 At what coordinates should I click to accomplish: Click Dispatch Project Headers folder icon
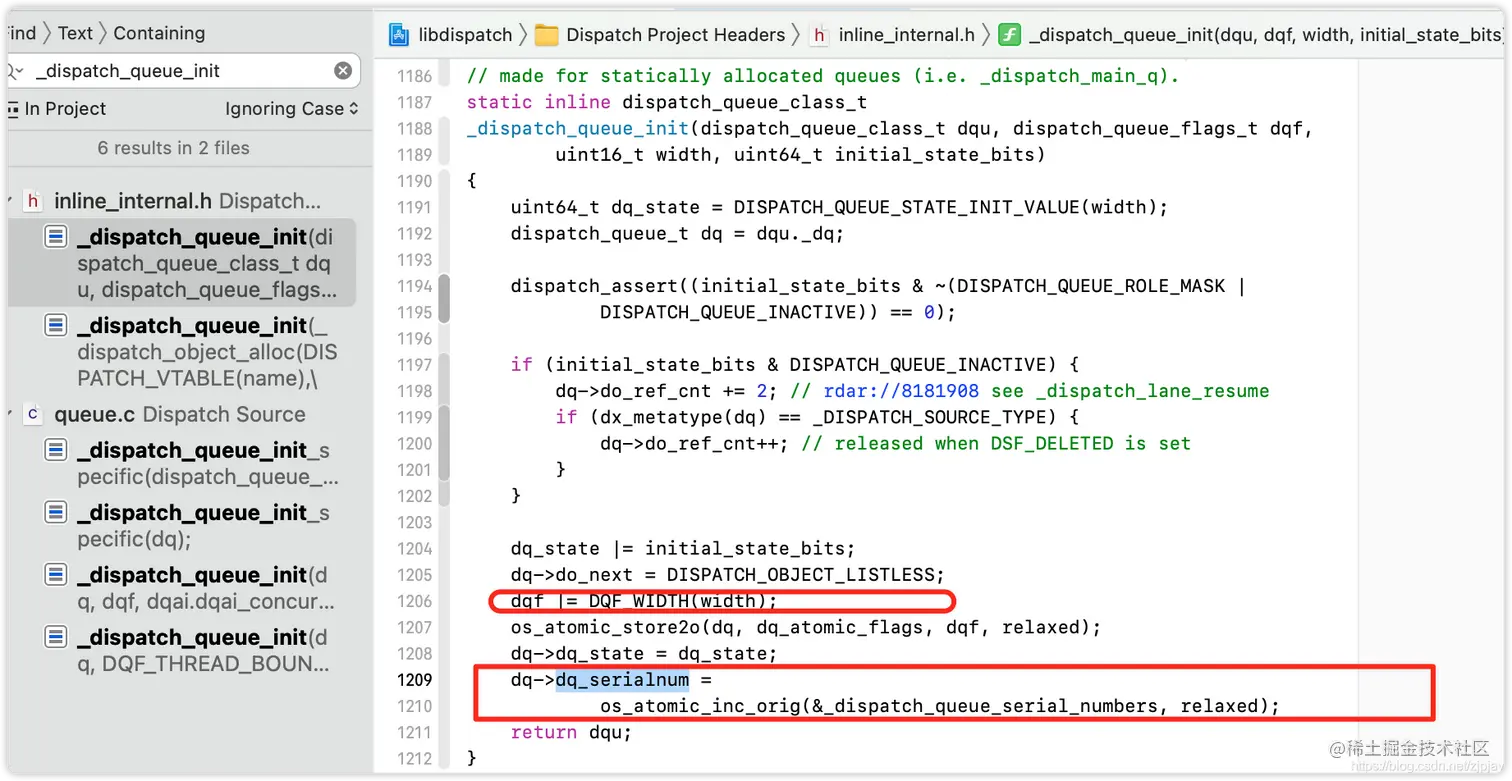546,35
